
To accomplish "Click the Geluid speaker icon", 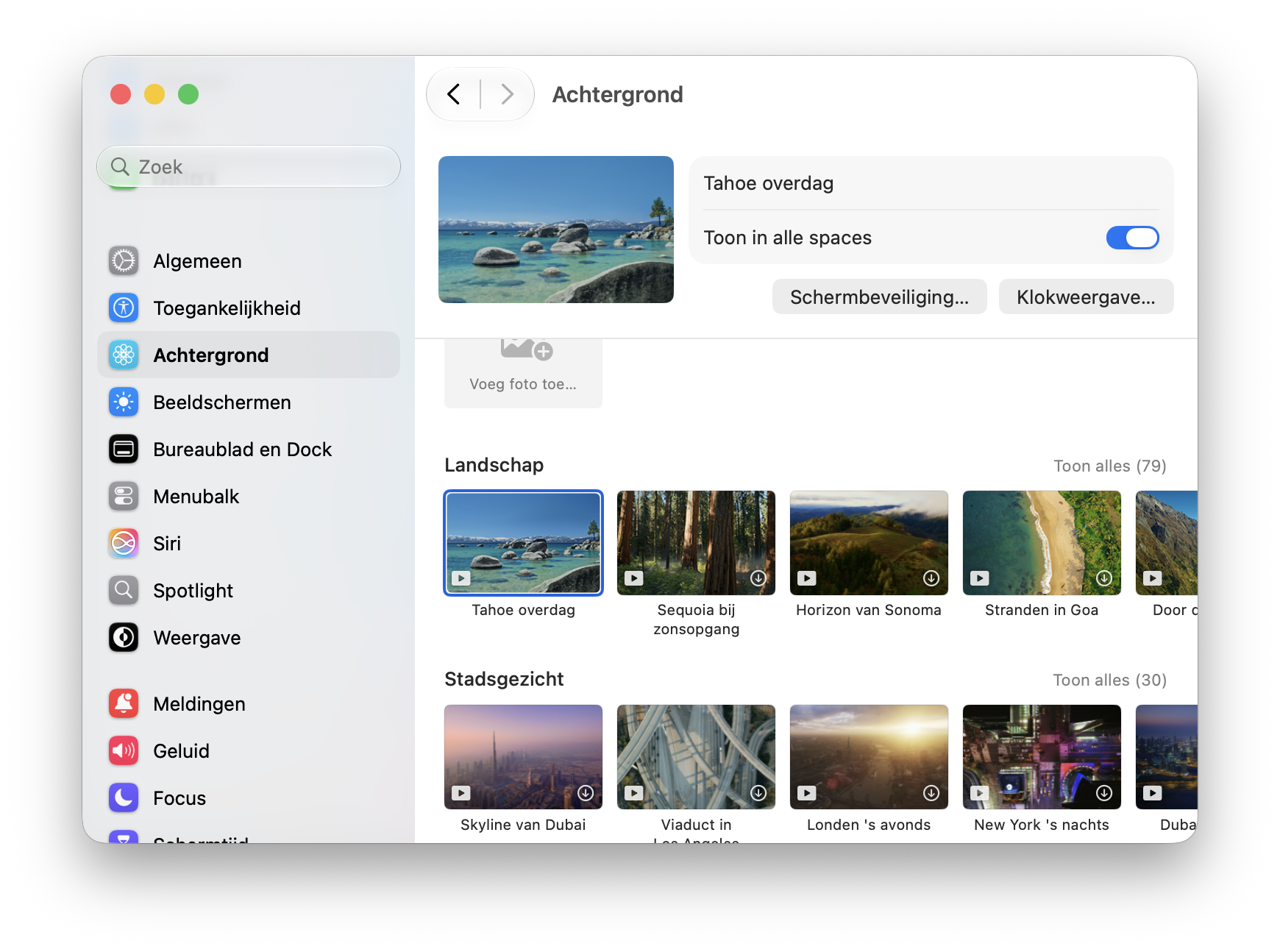I will (124, 751).
